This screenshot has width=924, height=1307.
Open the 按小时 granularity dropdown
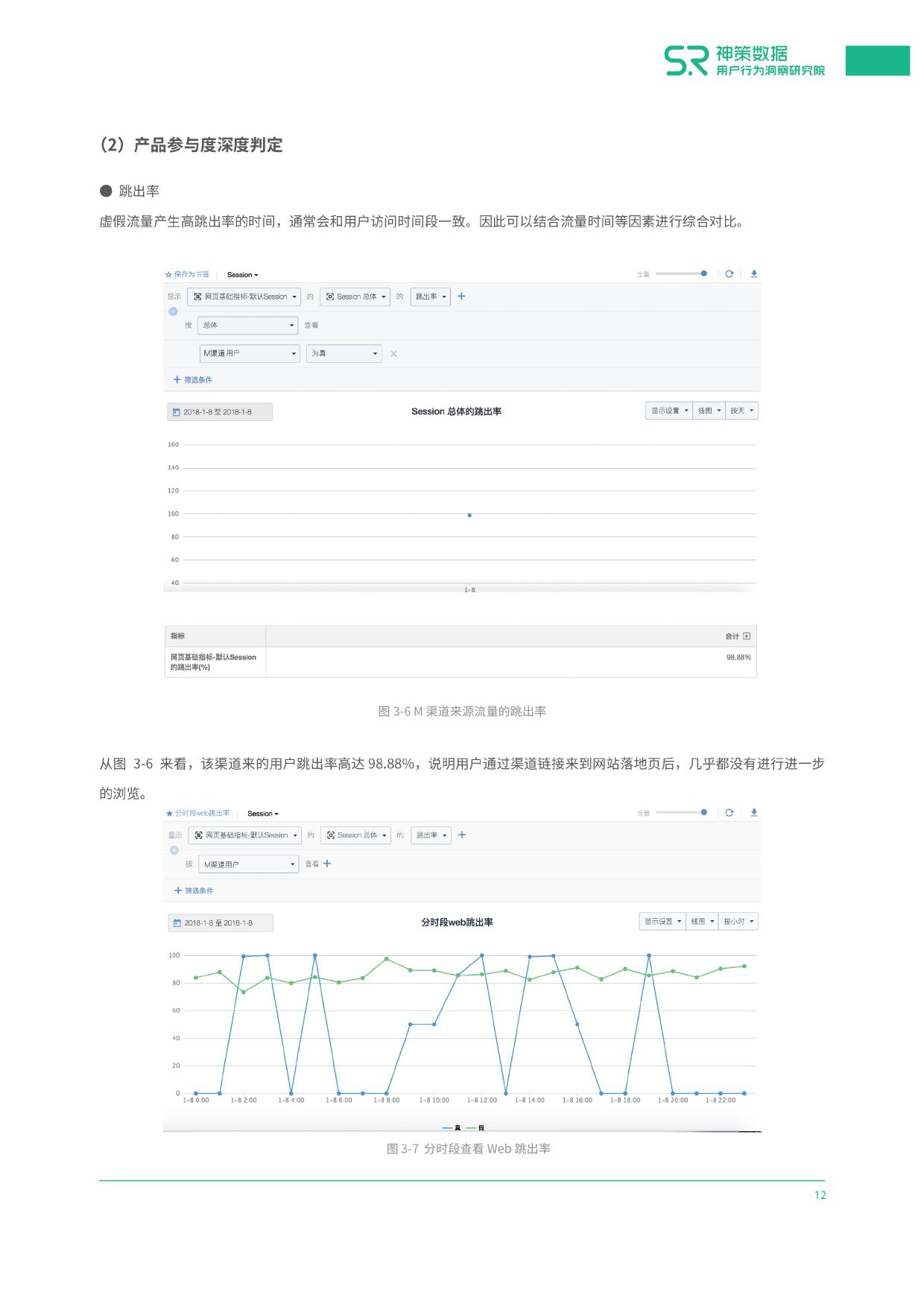pos(738,922)
